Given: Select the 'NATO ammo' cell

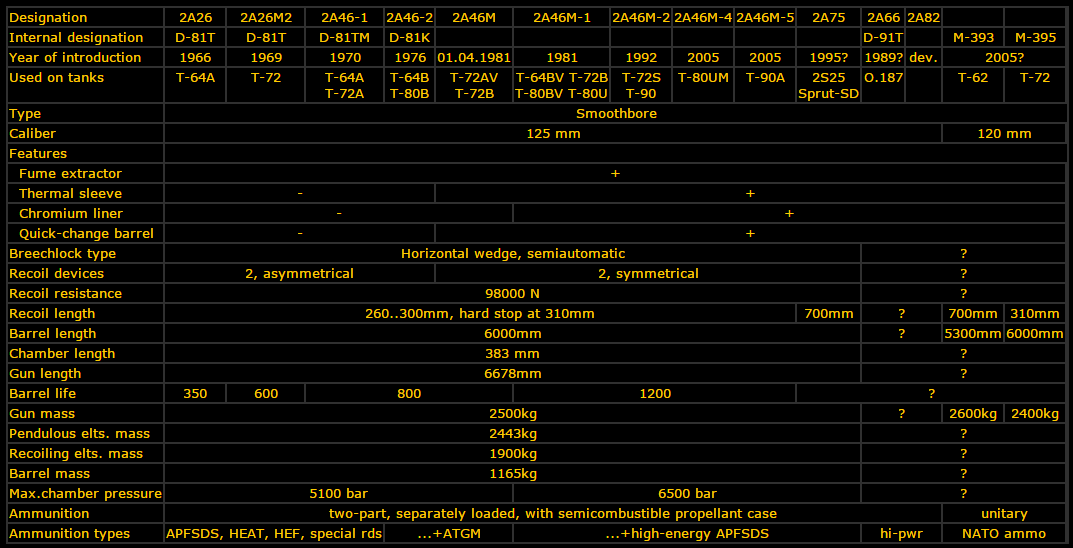Looking at the screenshot, I should pos(1004,533).
